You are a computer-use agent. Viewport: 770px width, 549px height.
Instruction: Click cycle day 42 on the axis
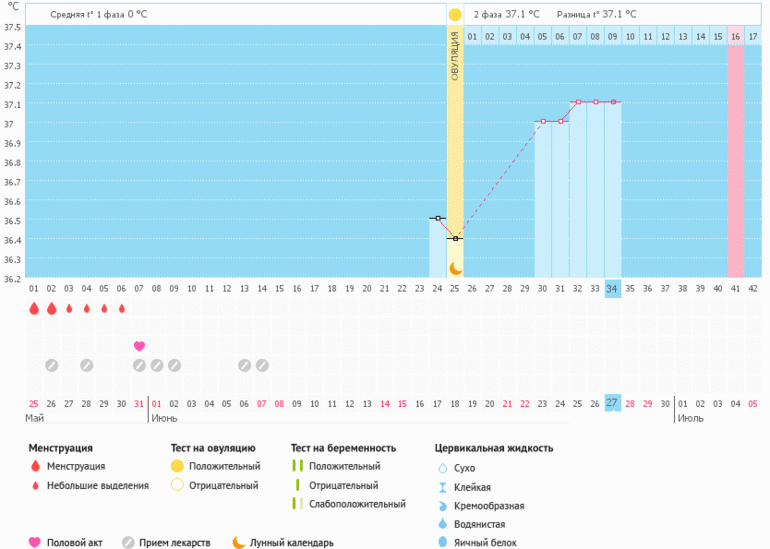coord(753,289)
